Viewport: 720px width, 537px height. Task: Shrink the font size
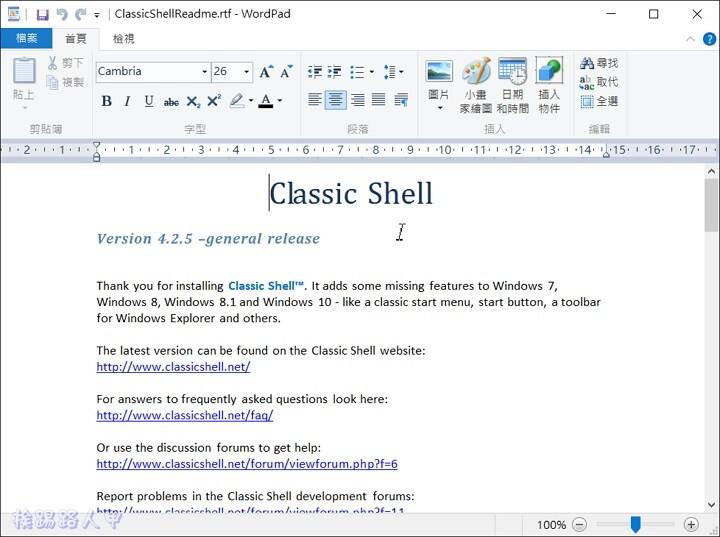pos(287,72)
